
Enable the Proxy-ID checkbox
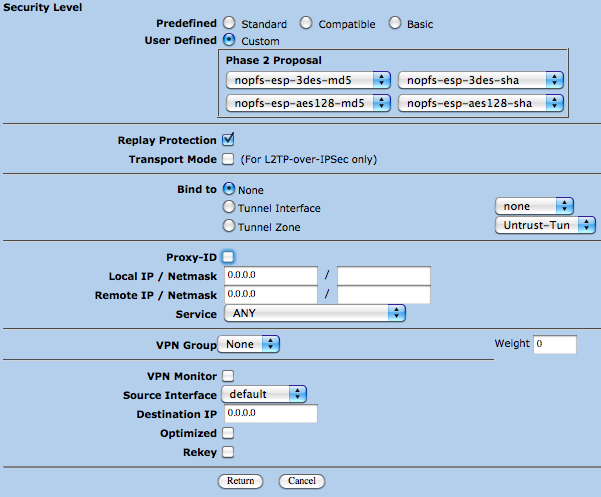228,257
